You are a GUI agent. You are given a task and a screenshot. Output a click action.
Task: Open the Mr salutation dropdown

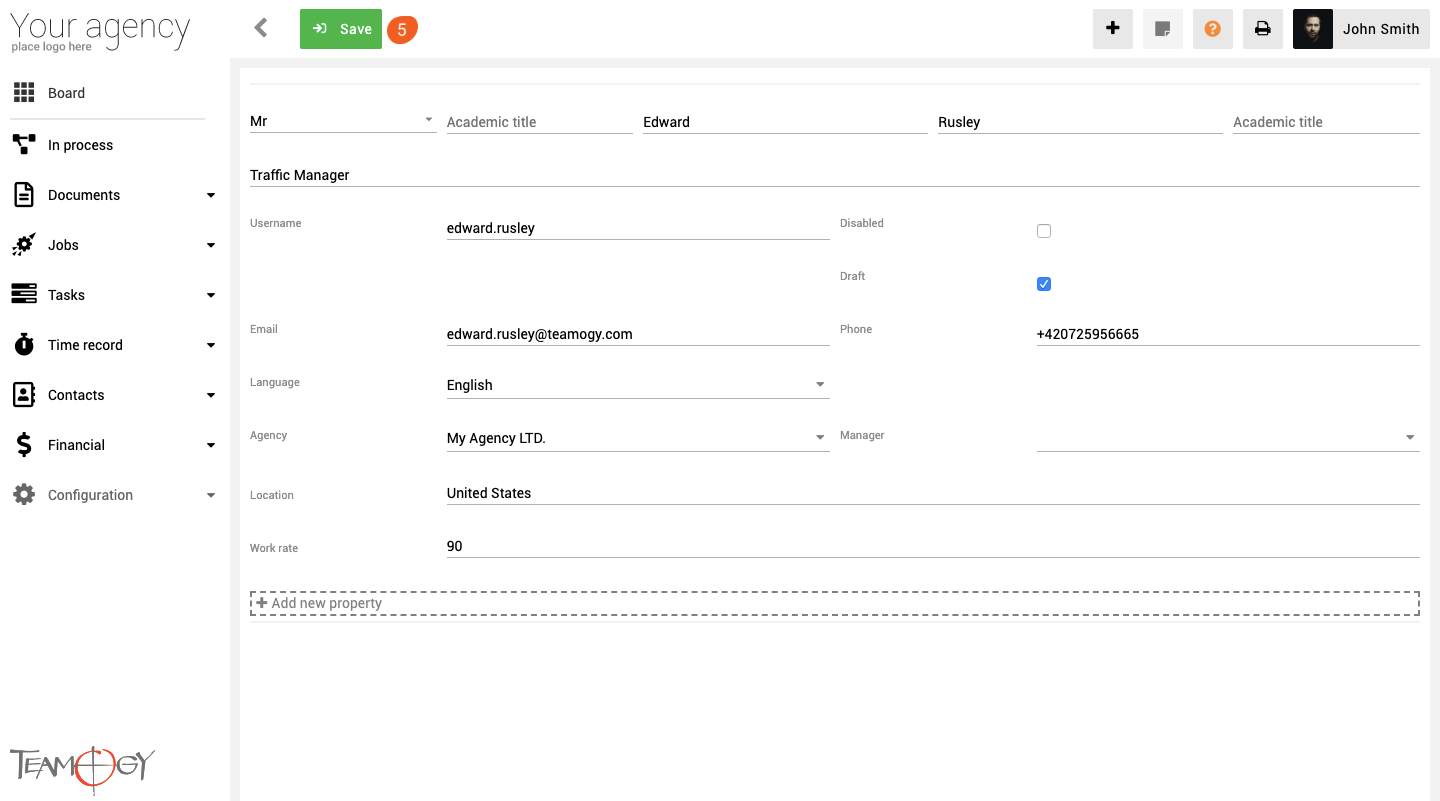342,121
